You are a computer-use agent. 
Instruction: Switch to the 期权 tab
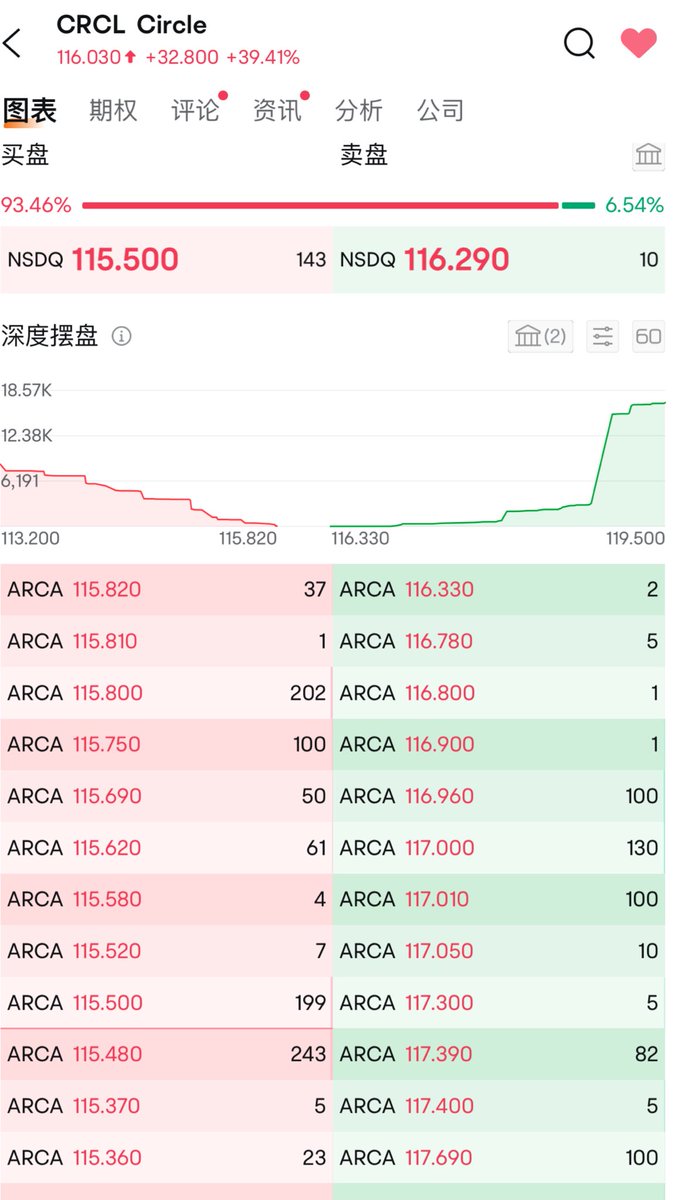pos(113,110)
